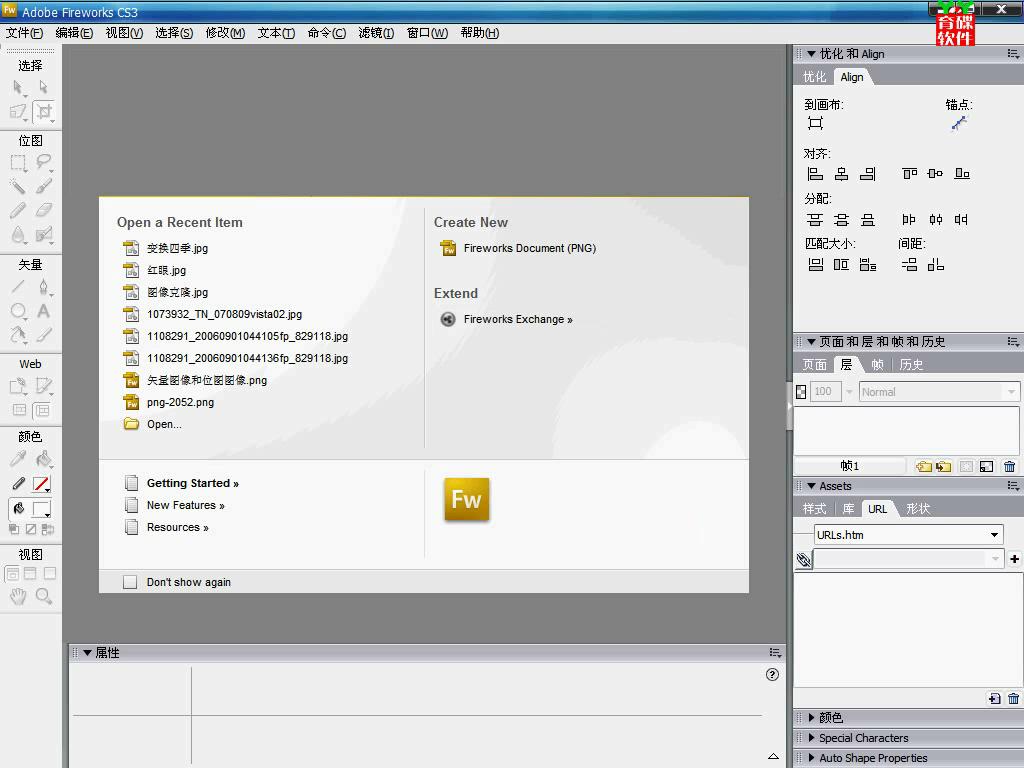
Task: Toggle the Anchors align button
Action: tap(959, 123)
